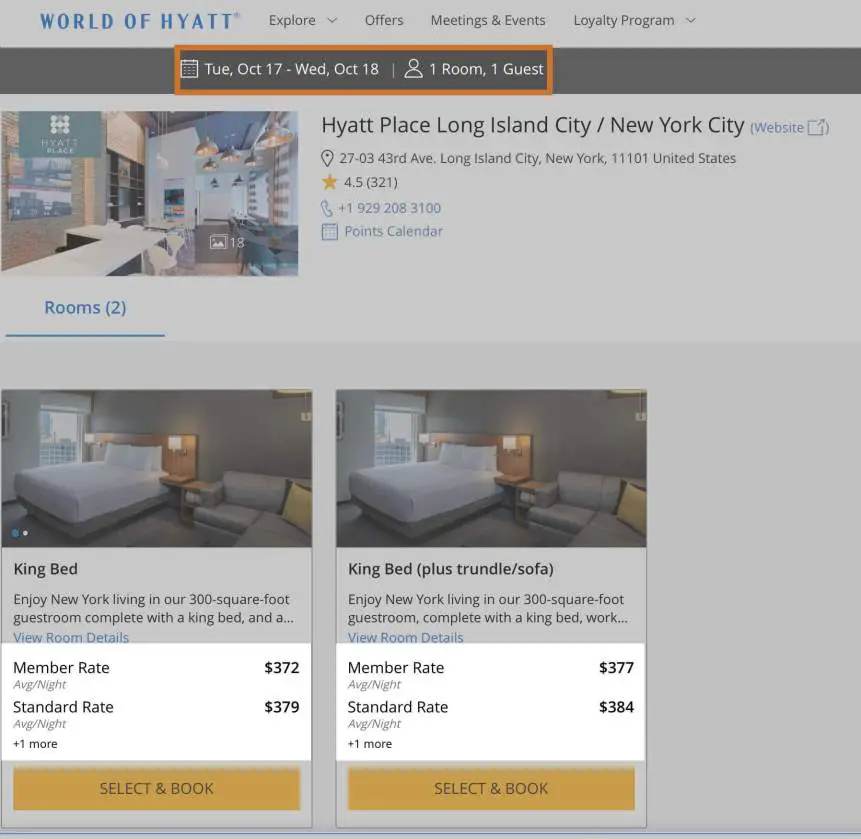861x839 pixels.
Task: Open the Points Calendar link
Action: (393, 231)
